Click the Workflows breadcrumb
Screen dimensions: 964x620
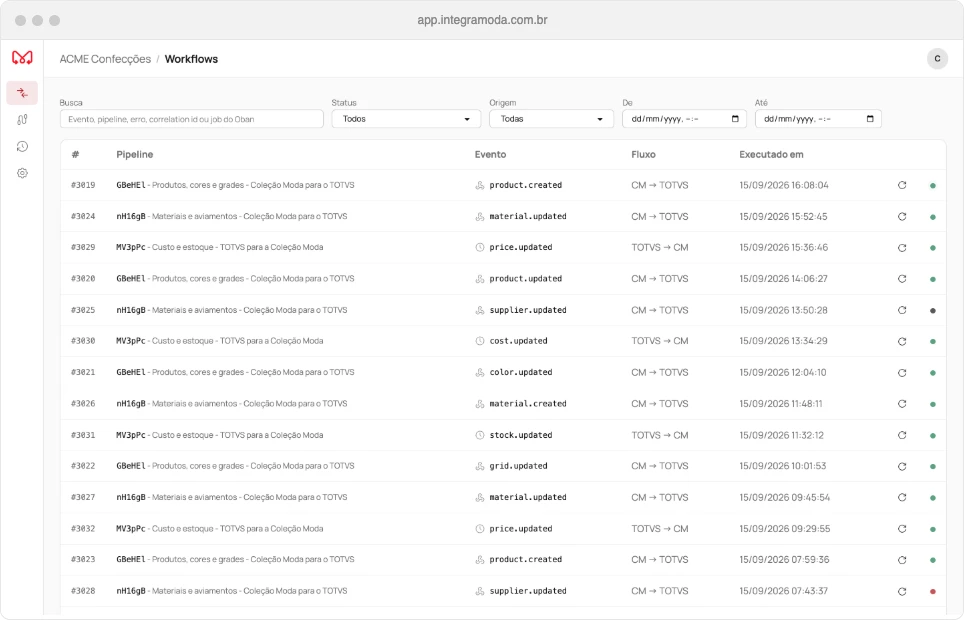[191, 59]
